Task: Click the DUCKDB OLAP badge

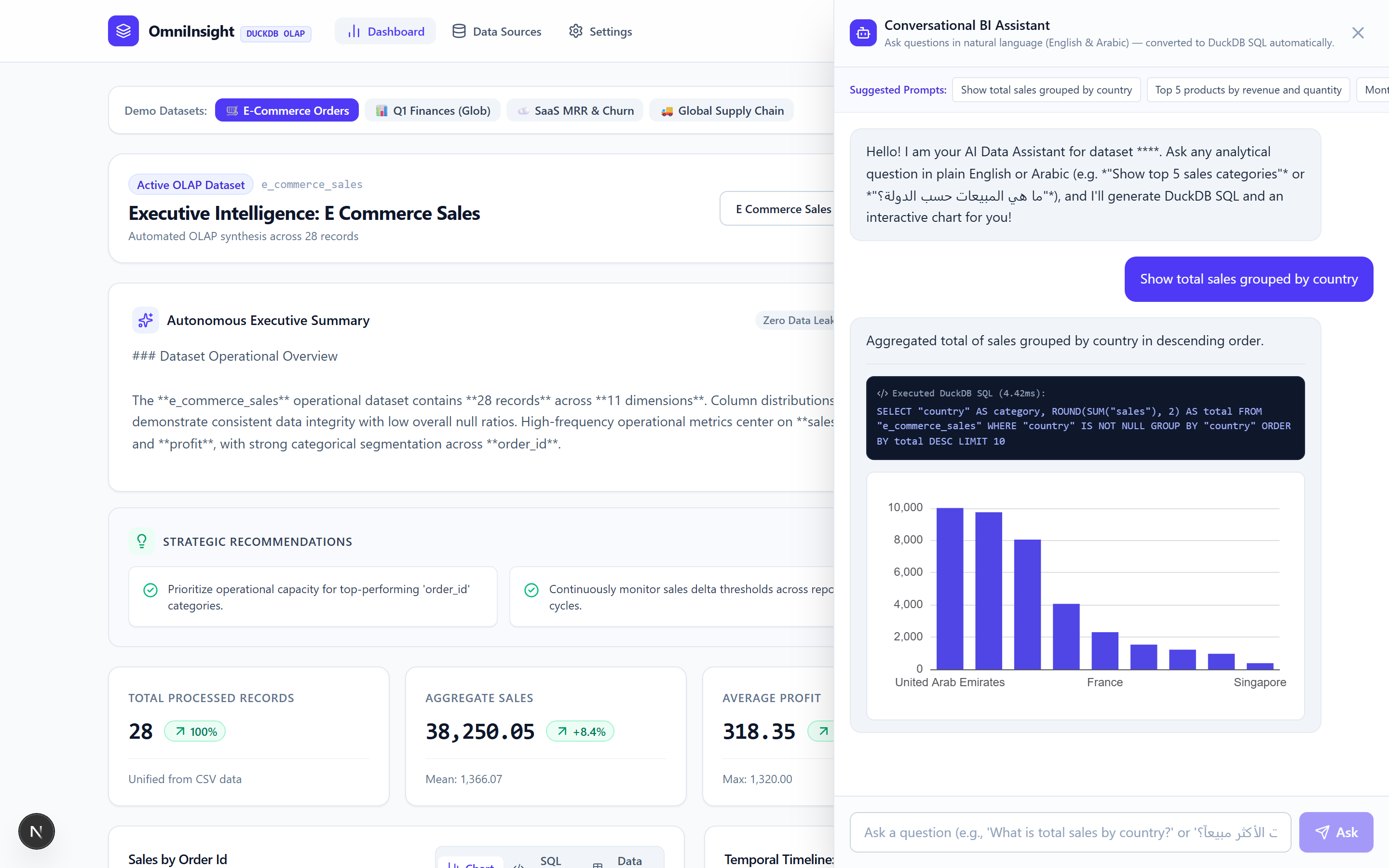Action: pyautogui.click(x=275, y=34)
